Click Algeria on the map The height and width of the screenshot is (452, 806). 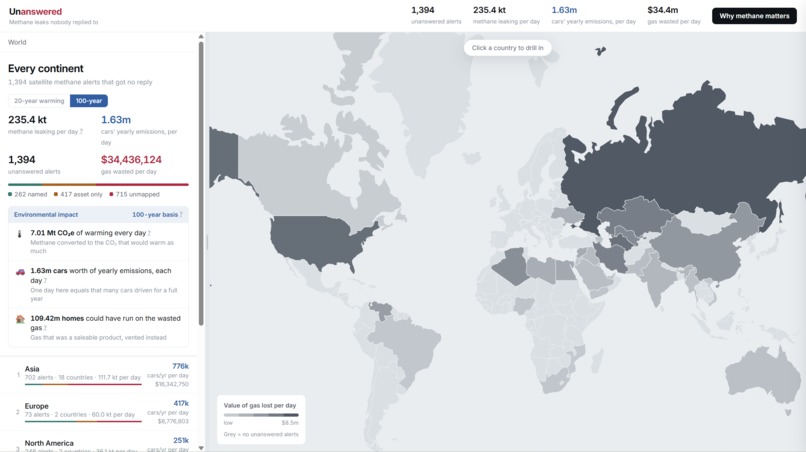[x=514, y=265]
